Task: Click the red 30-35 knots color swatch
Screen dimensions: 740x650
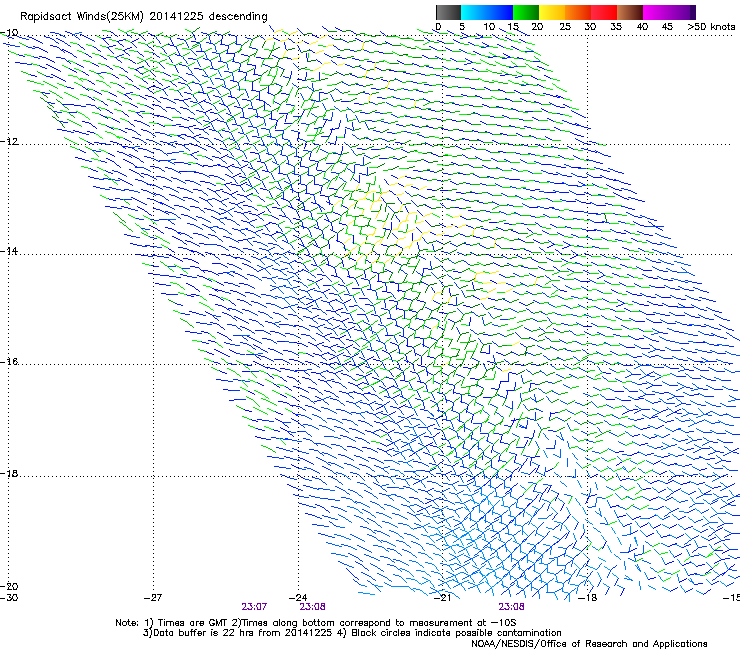Action: click(604, 12)
